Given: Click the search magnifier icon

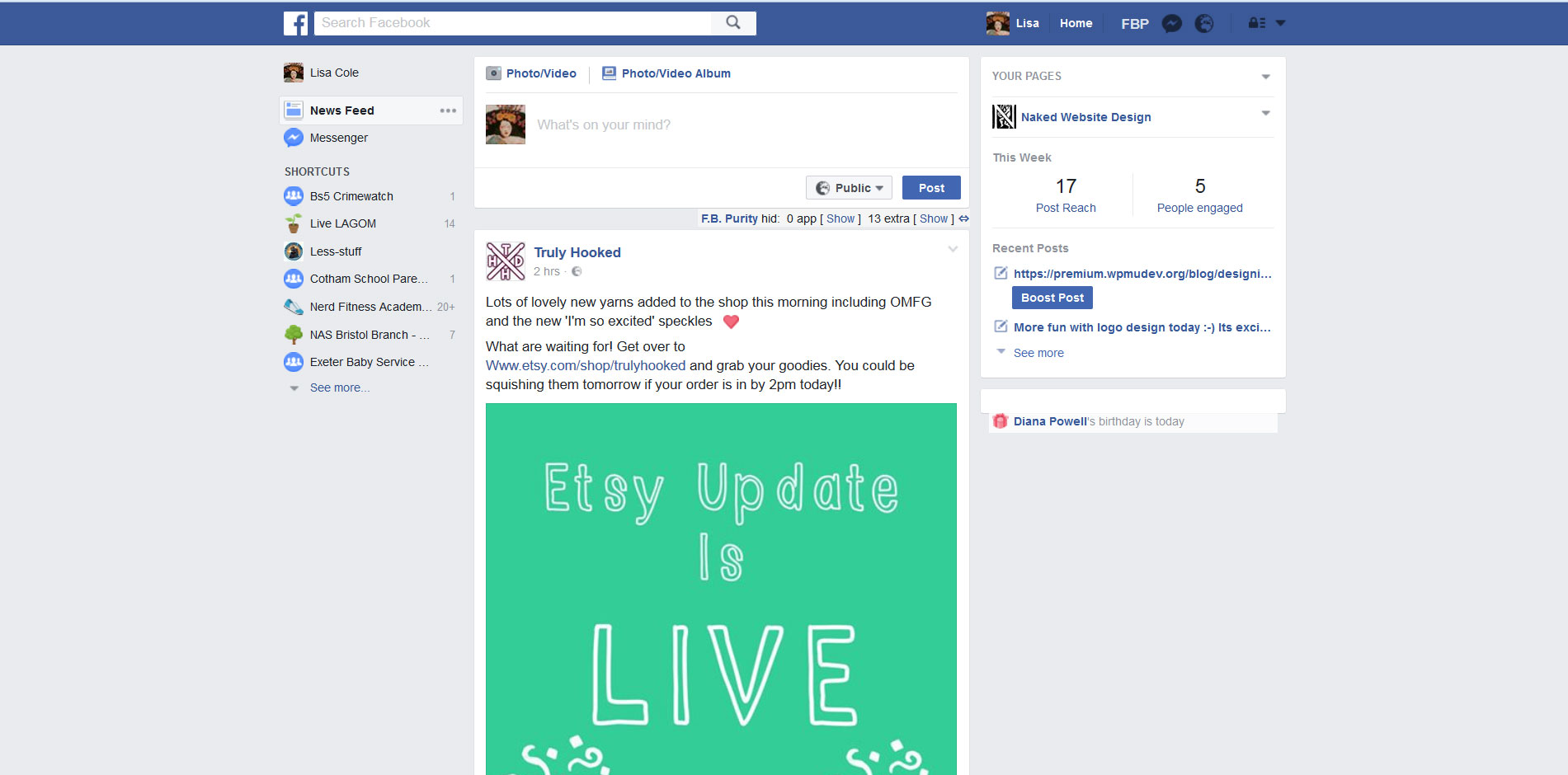Looking at the screenshot, I should [733, 23].
